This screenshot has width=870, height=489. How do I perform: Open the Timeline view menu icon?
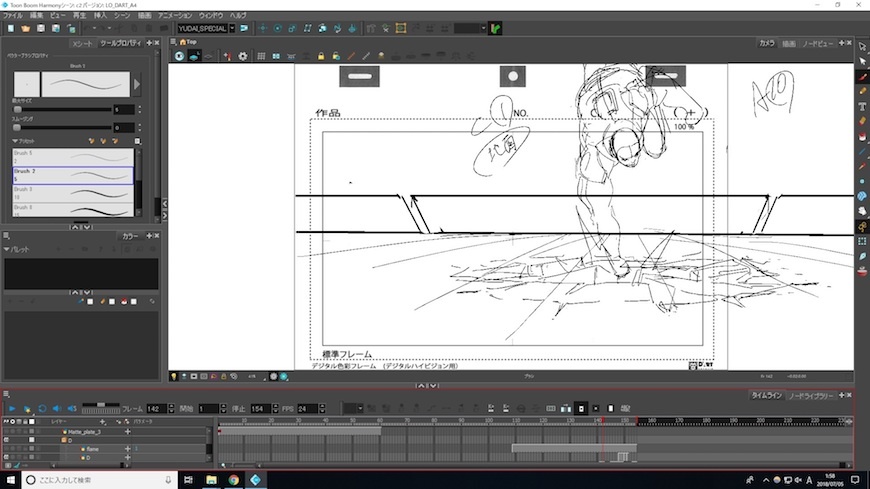point(6,395)
